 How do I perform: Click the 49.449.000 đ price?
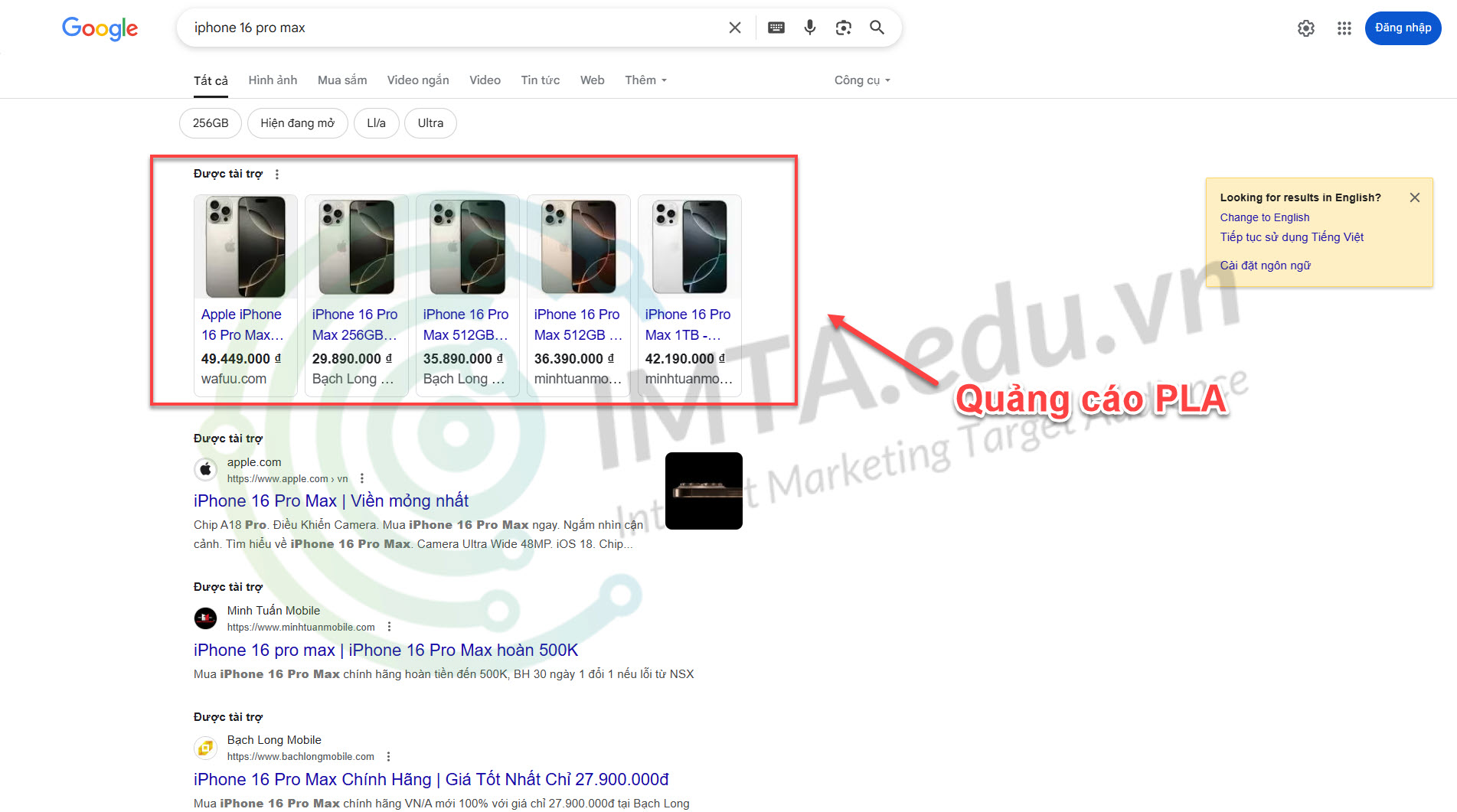pos(241,358)
